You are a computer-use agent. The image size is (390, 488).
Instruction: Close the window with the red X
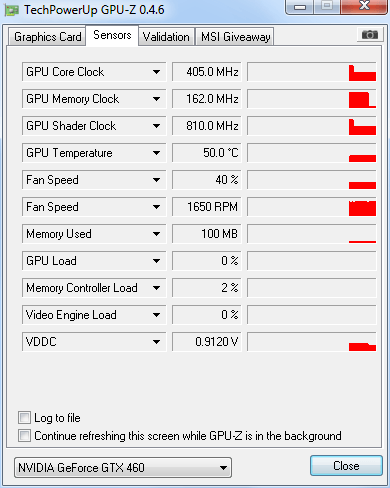(364, 6)
